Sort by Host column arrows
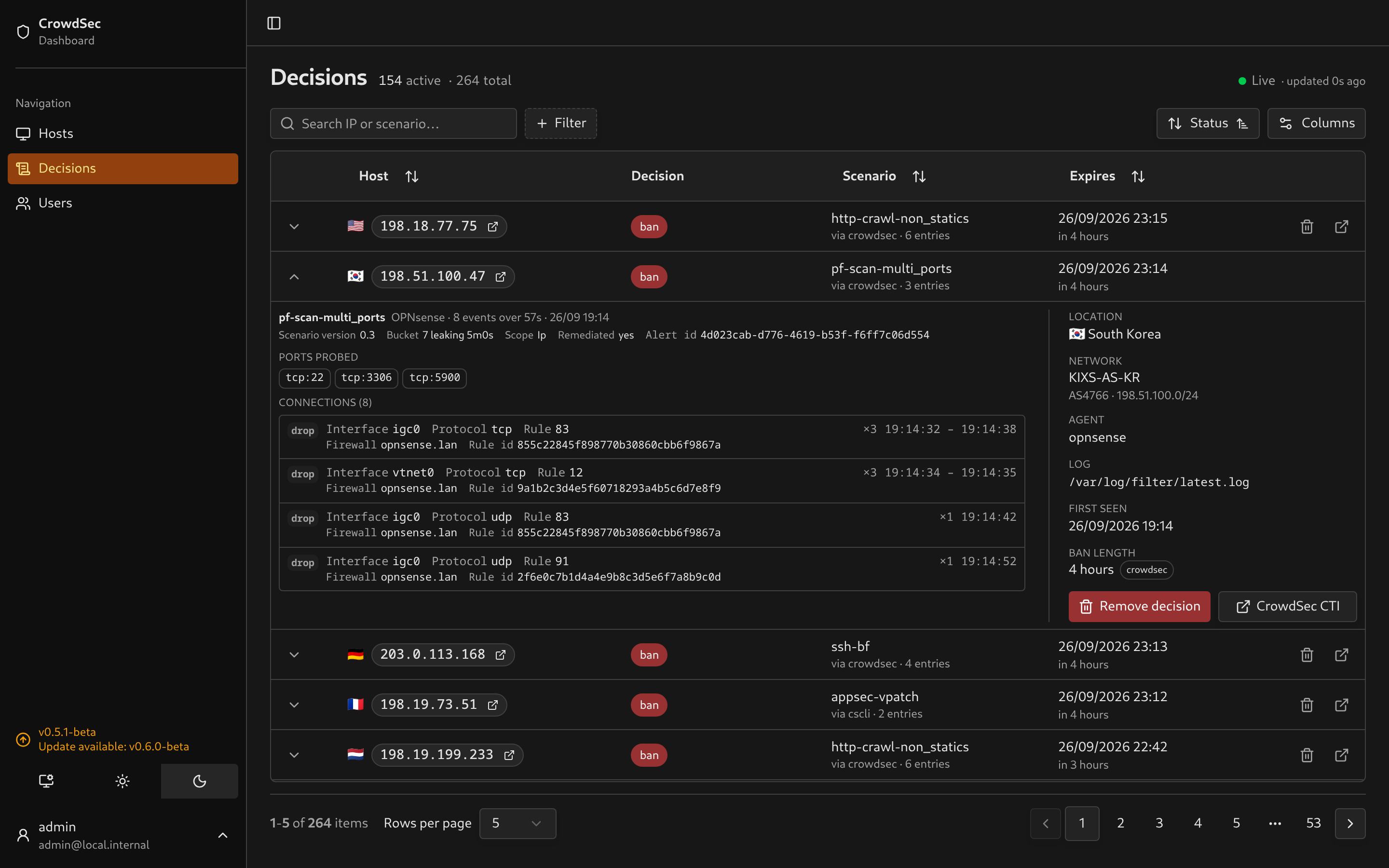This screenshot has width=1389, height=868. coord(411,176)
